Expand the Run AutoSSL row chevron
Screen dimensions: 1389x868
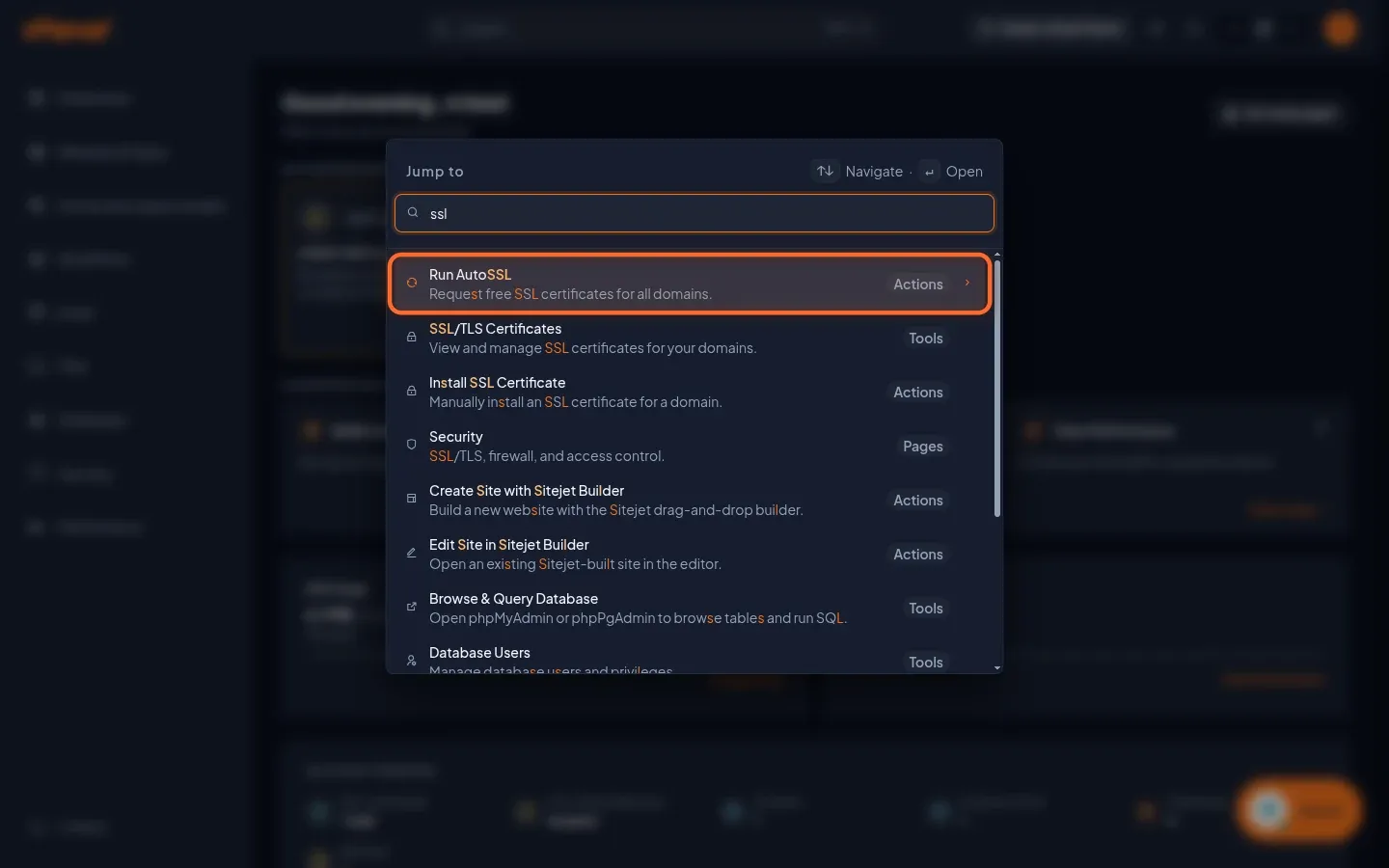pyautogui.click(x=967, y=284)
